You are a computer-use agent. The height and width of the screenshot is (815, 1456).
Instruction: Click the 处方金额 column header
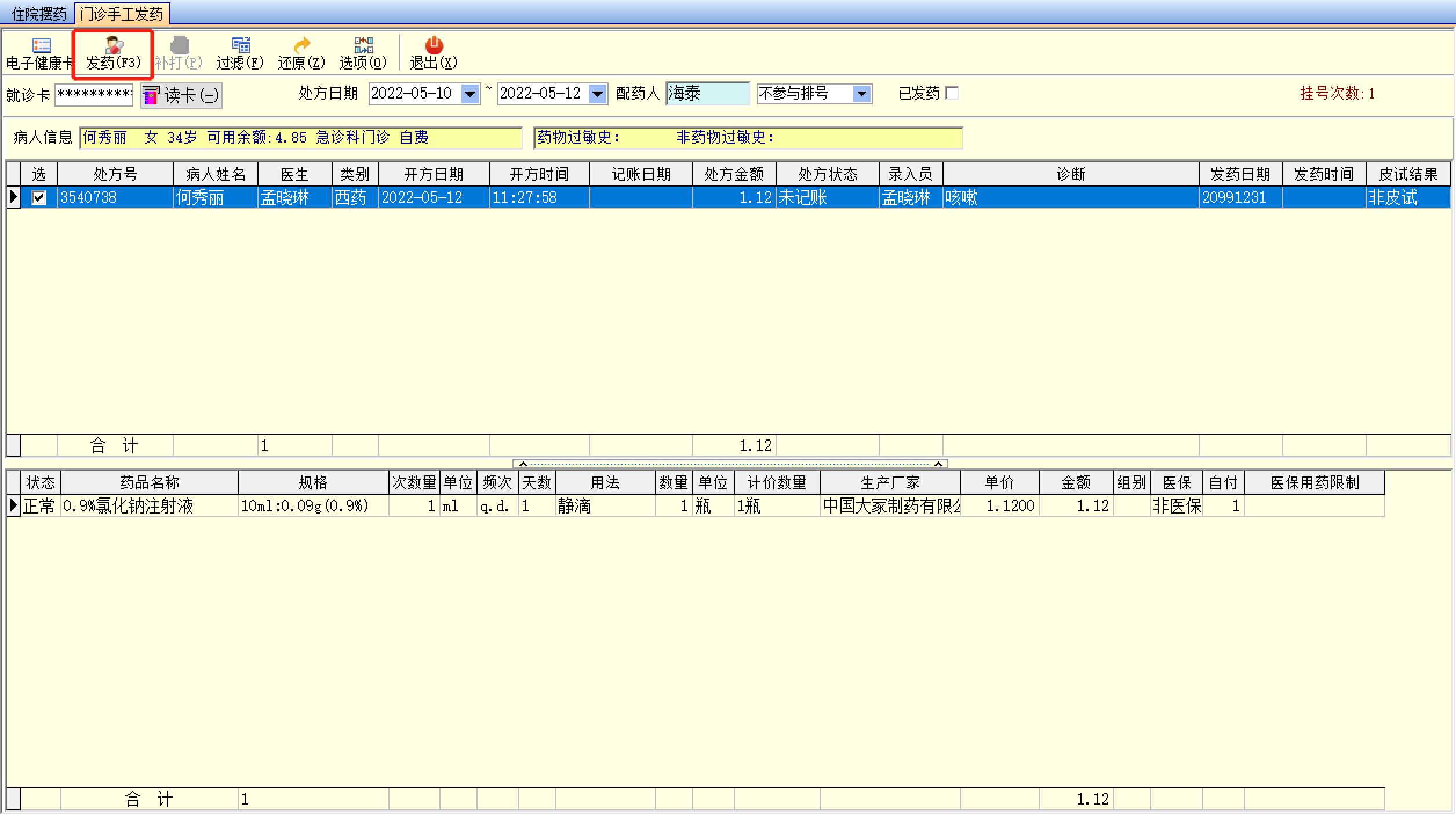[734, 174]
